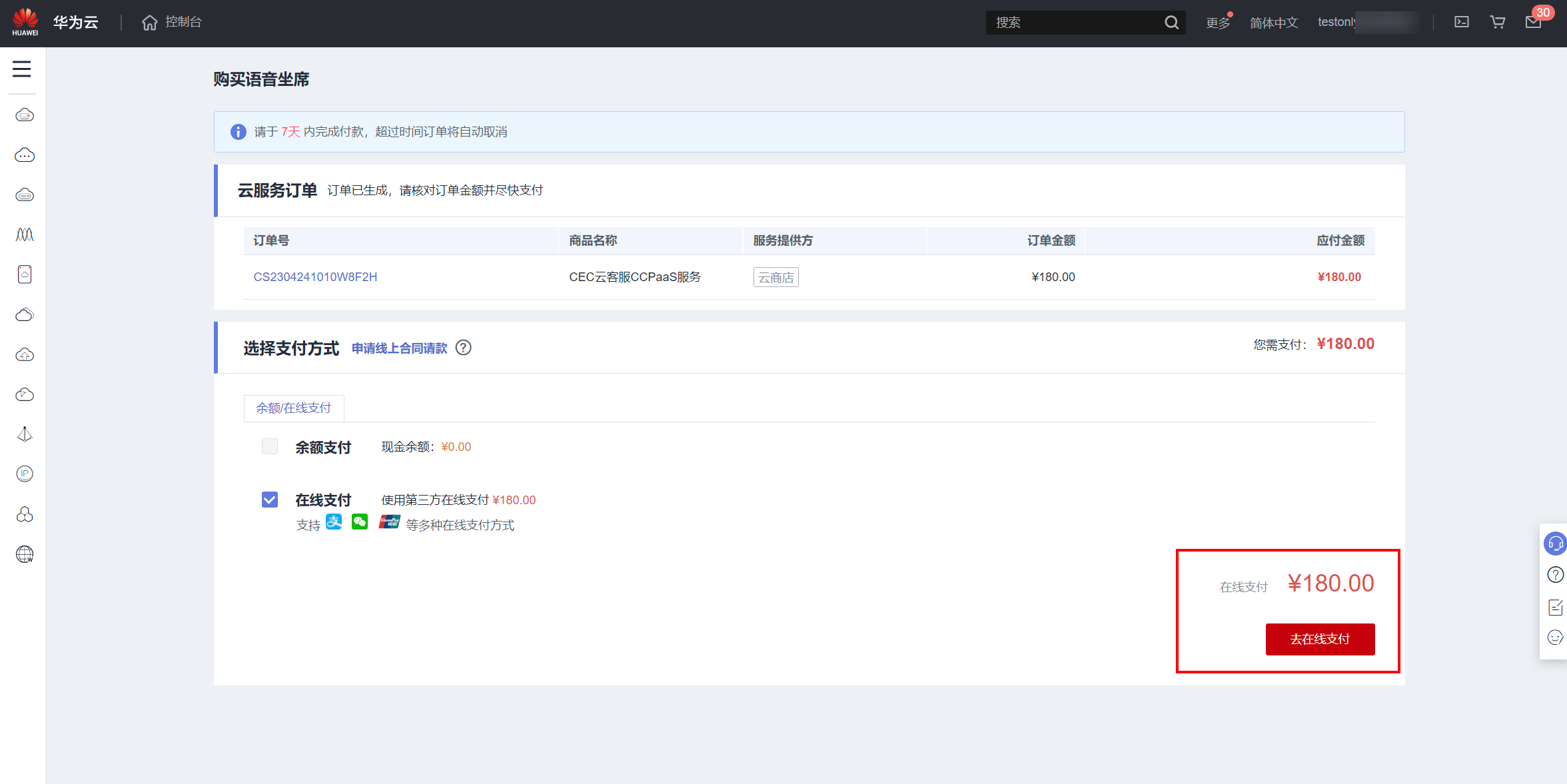Screen dimensions: 1567x784
Task: Open the hamburger sidebar menu
Action: pos(22,69)
